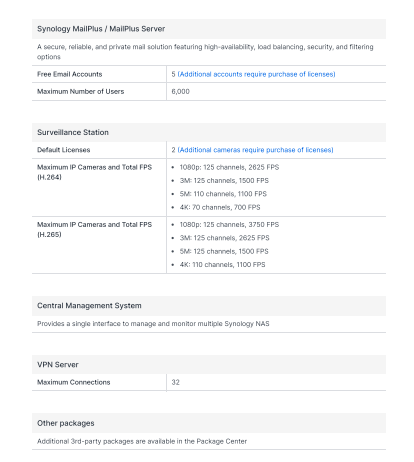Image resolution: width=414 pixels, height=462 pixels.
Task: Select the Maximum Connections label
Action: click(73, 382)
